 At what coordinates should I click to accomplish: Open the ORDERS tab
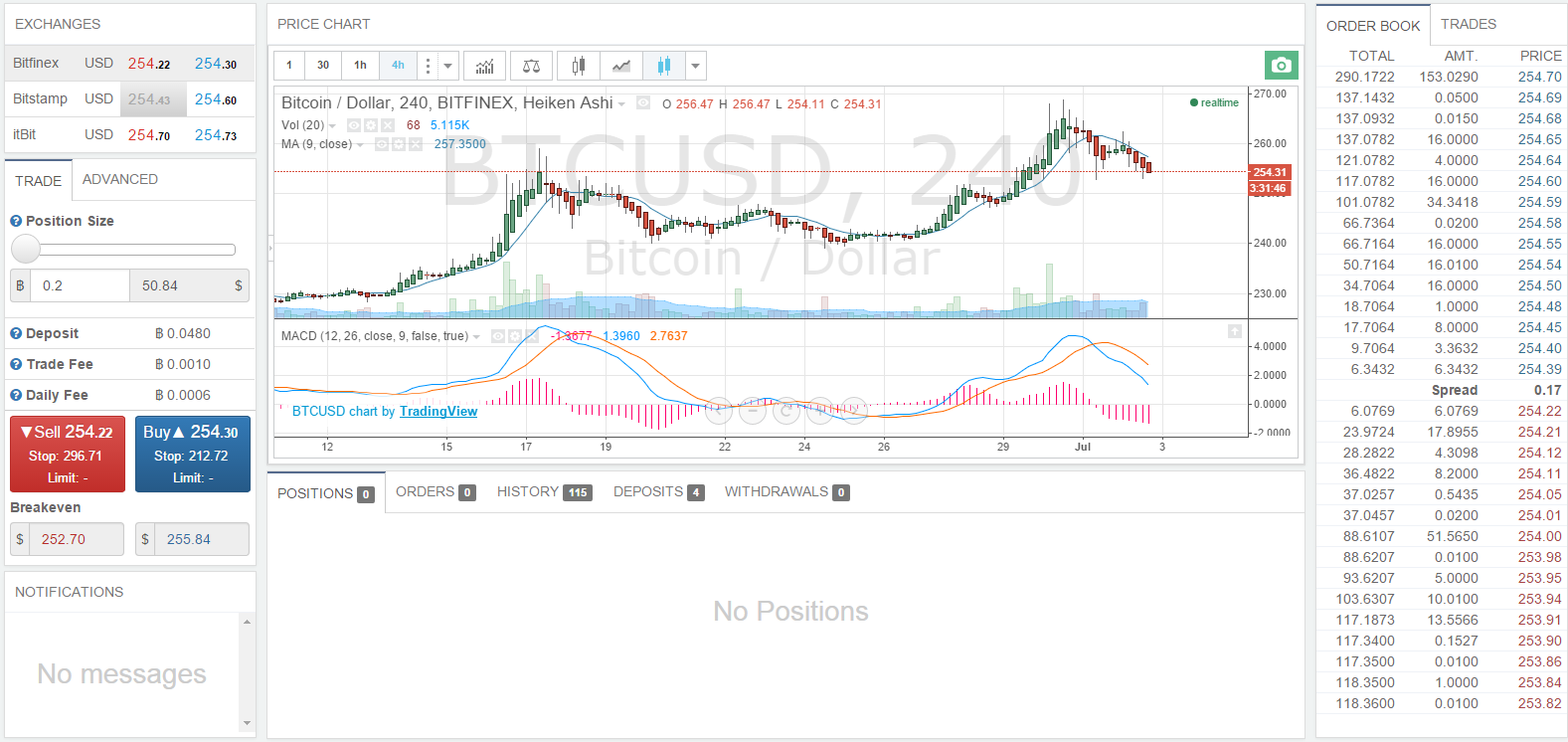pyautogui.click(x=436, y=491)
